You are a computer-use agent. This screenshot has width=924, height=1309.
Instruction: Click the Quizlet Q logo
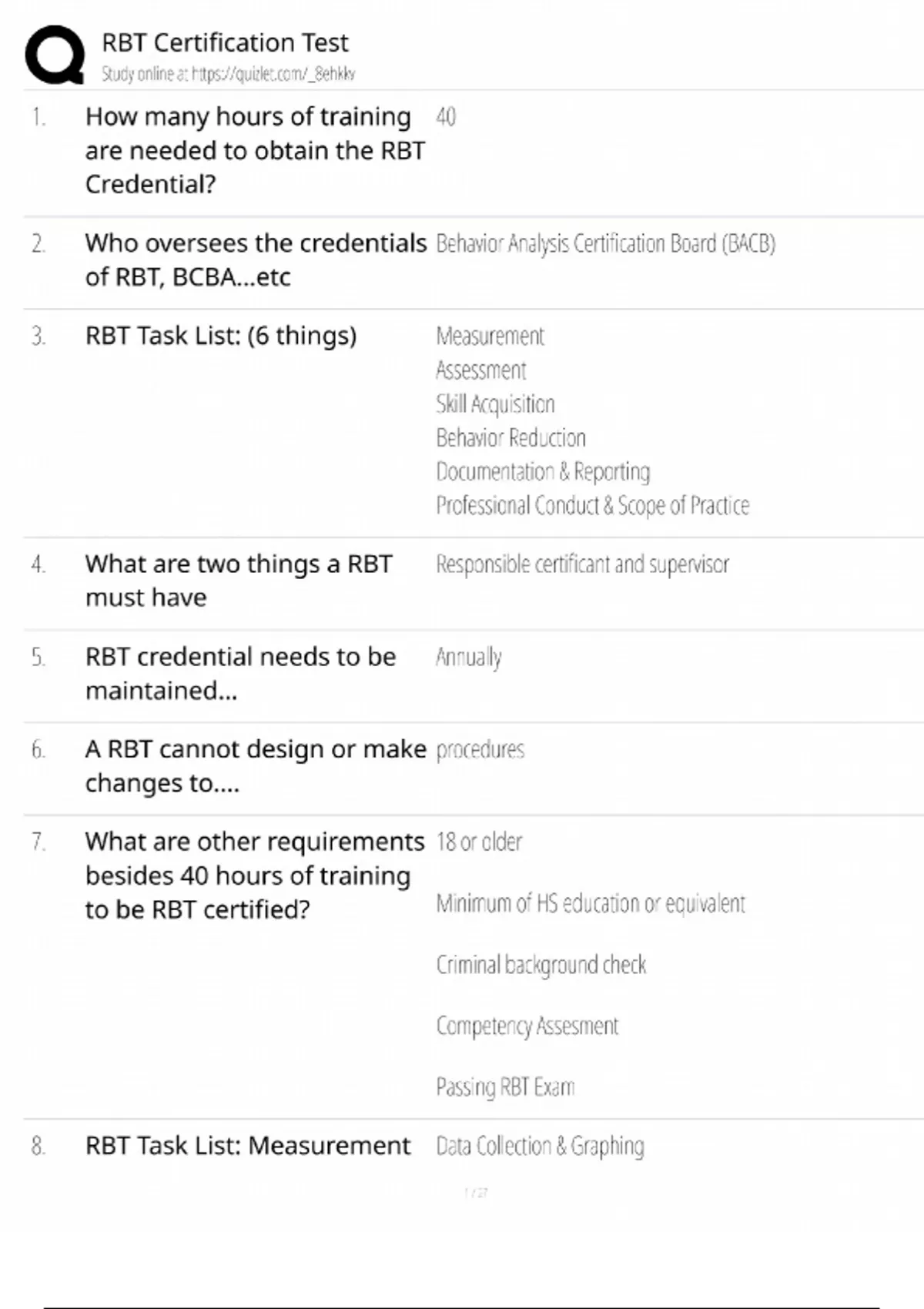[x=55, y=55]
